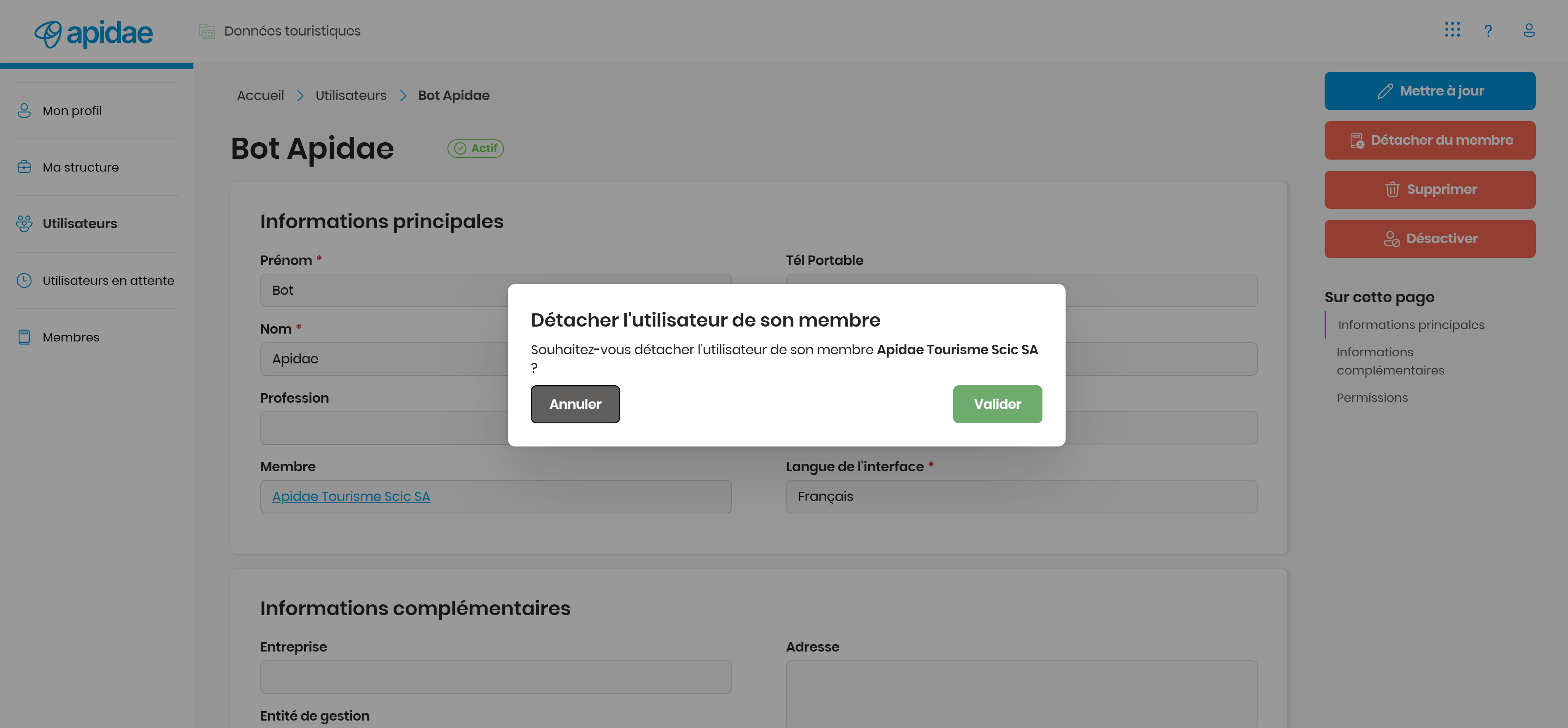Click the Utilisateurs en attente clock icon

pos(24,280)
